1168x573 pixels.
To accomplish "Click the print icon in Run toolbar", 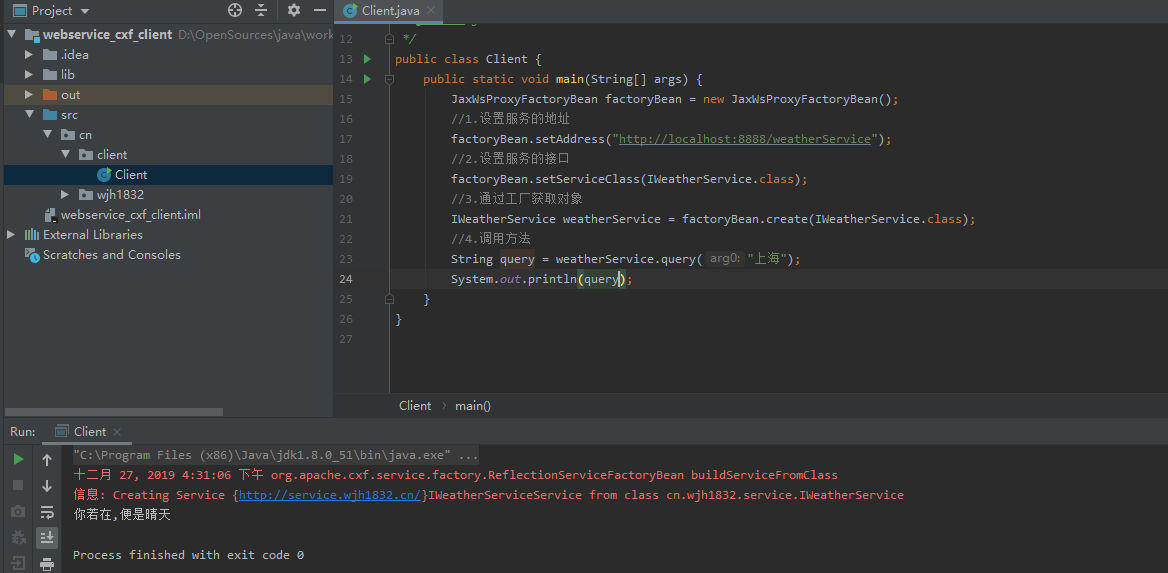I will point(47,564).
